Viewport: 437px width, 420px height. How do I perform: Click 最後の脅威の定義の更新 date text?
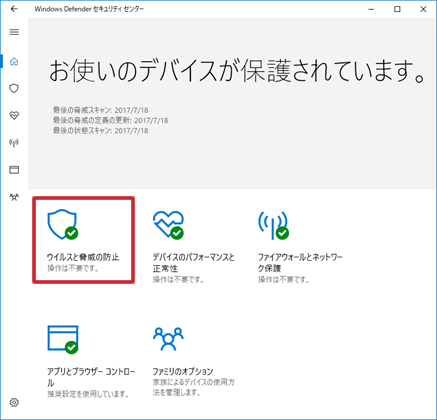tap(110, 120)
